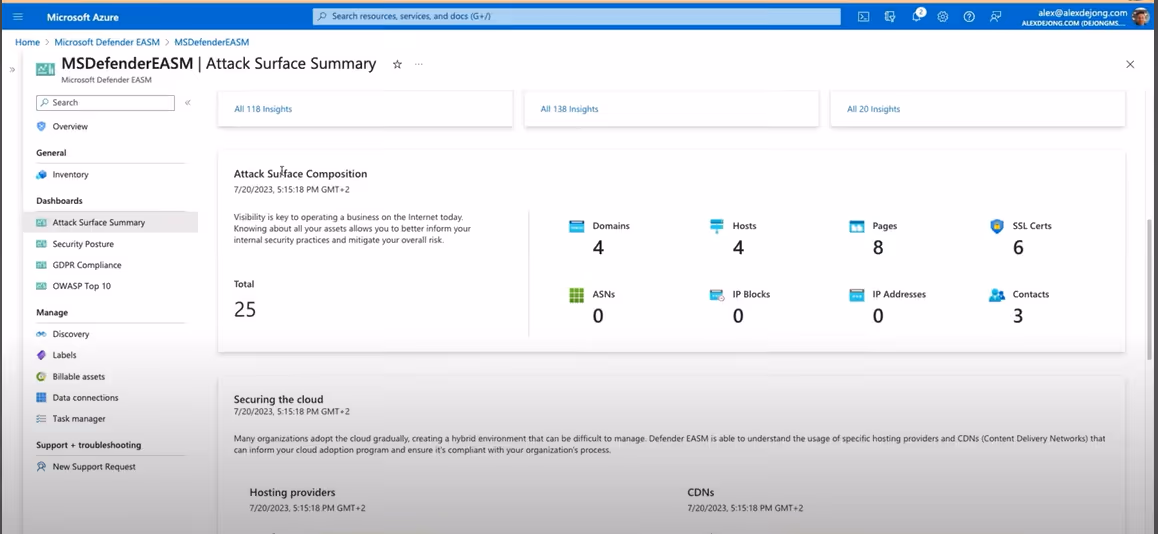Screen dimensions: 1158x534
Task: Collapse the resource menu with the double chevron
Action: [188, 103]
